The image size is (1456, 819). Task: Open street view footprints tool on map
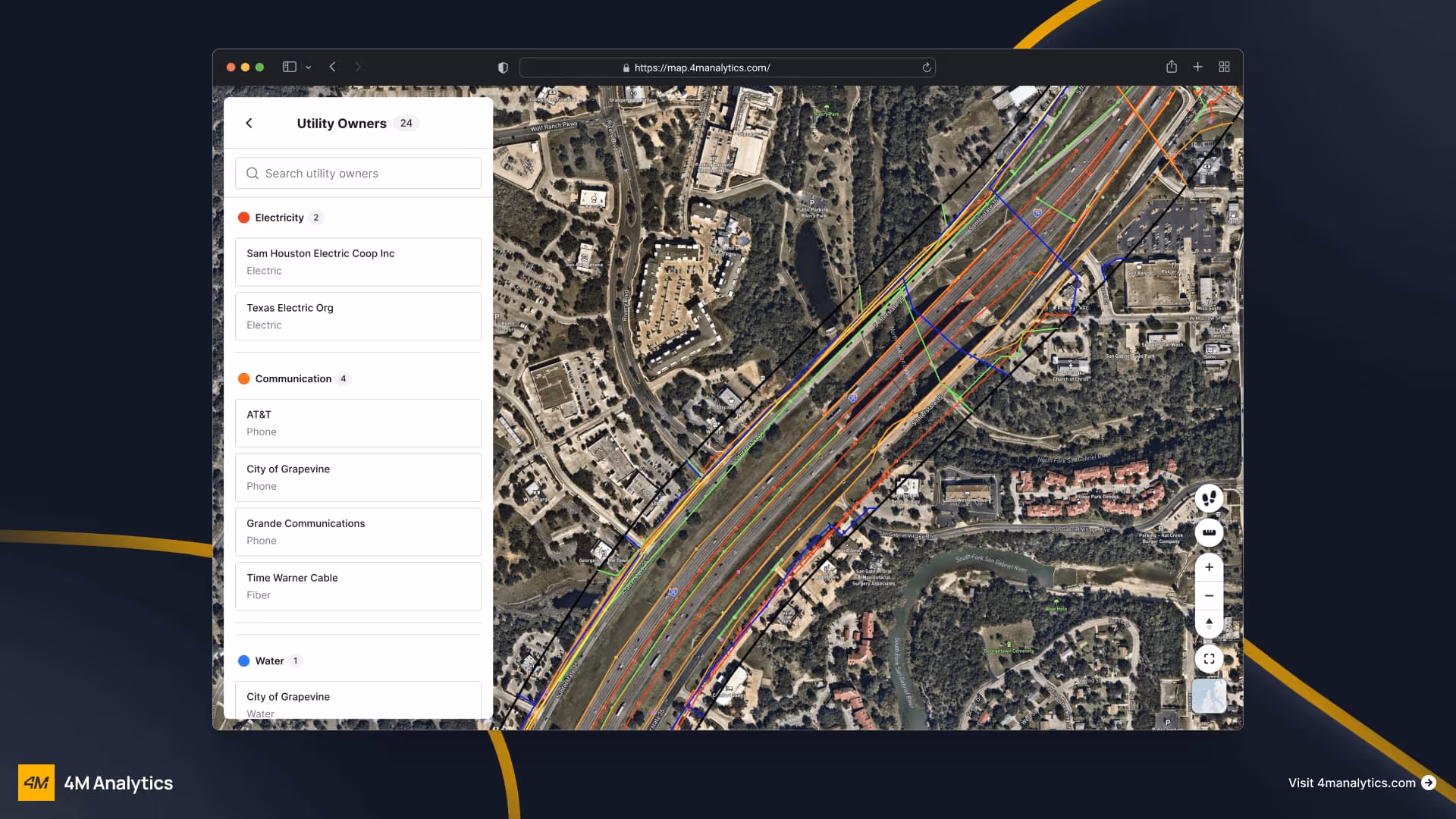(1209, 498)
